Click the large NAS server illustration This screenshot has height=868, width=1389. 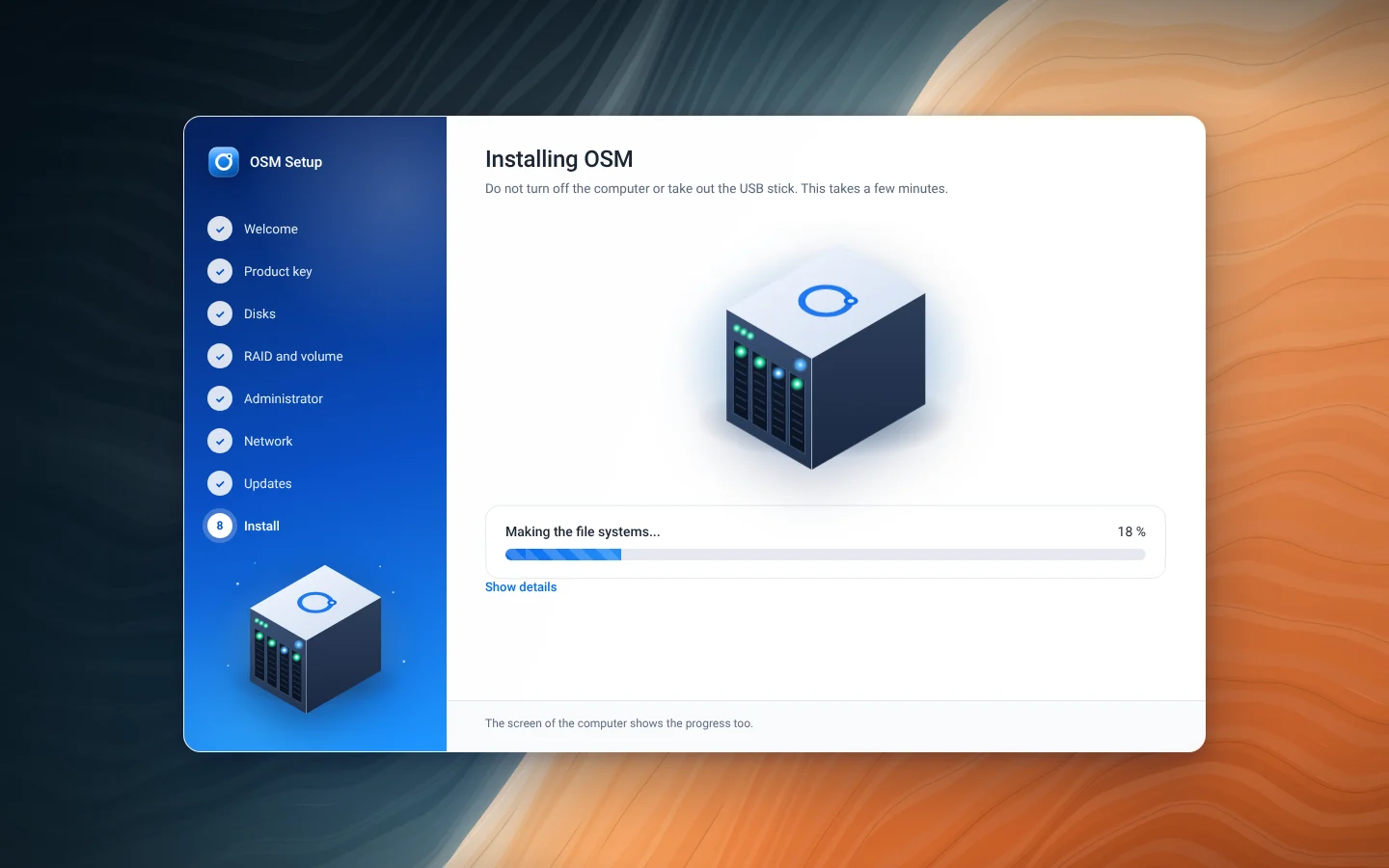pos(826,357)
